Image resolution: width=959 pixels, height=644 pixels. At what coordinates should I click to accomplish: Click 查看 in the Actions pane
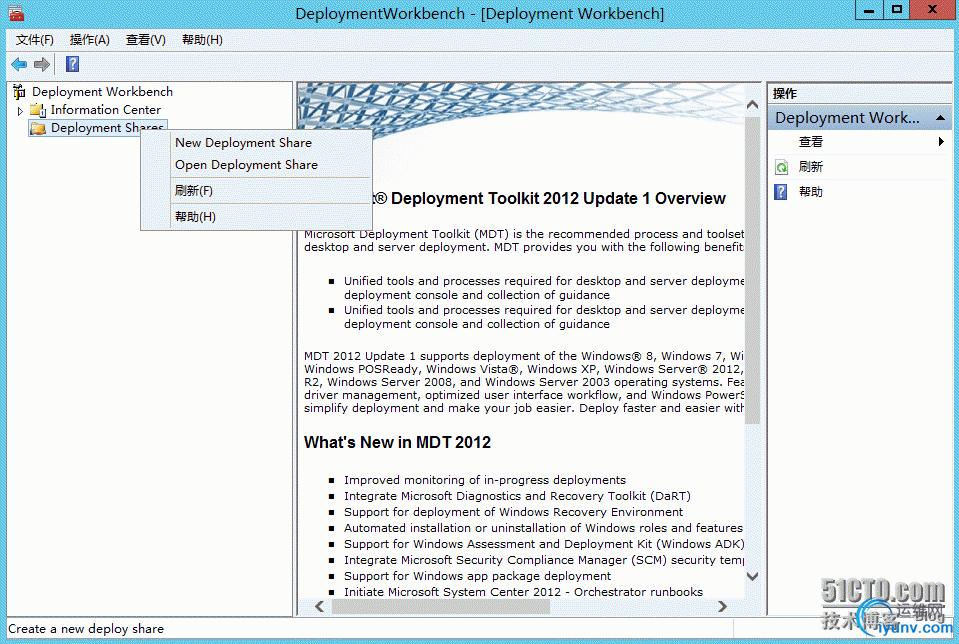coord(811,142)
